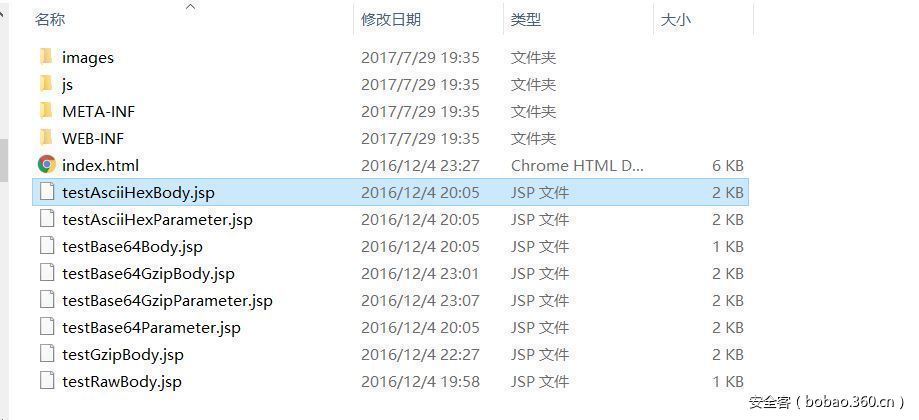The image size is (919, 420).
Task: Select the images folder icon
Action: tap(46, 57)
